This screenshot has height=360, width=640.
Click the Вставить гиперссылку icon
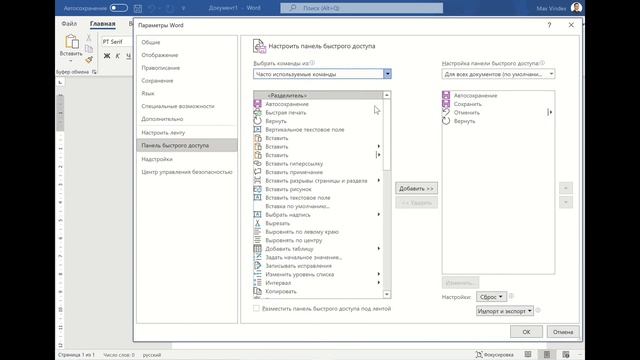pos(258,164)
